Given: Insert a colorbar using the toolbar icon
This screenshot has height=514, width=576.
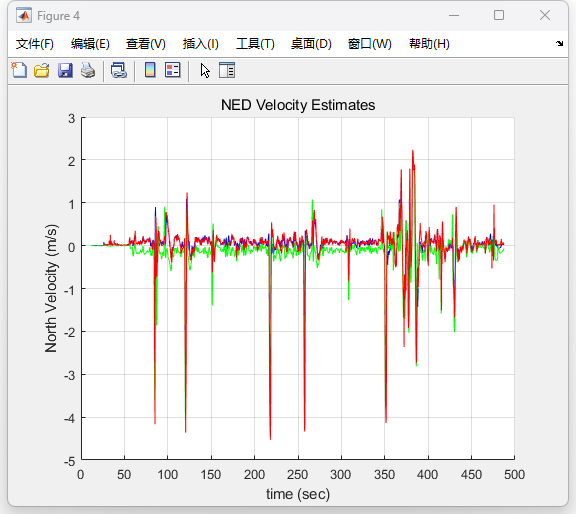Looking at the screenshot, I should 150,70.
